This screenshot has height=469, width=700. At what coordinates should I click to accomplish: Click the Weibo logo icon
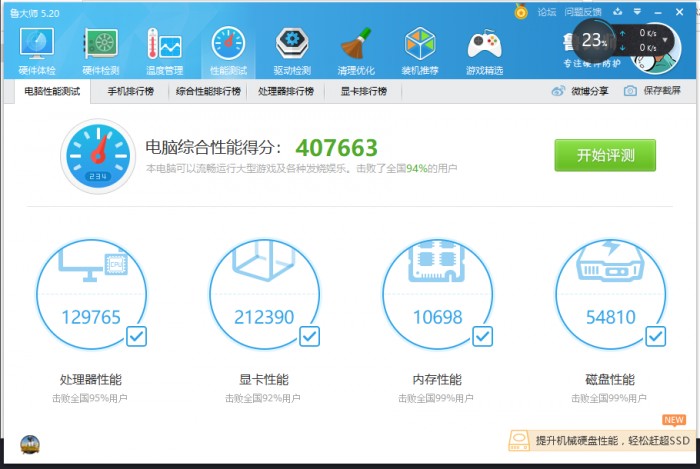[558, 91]
